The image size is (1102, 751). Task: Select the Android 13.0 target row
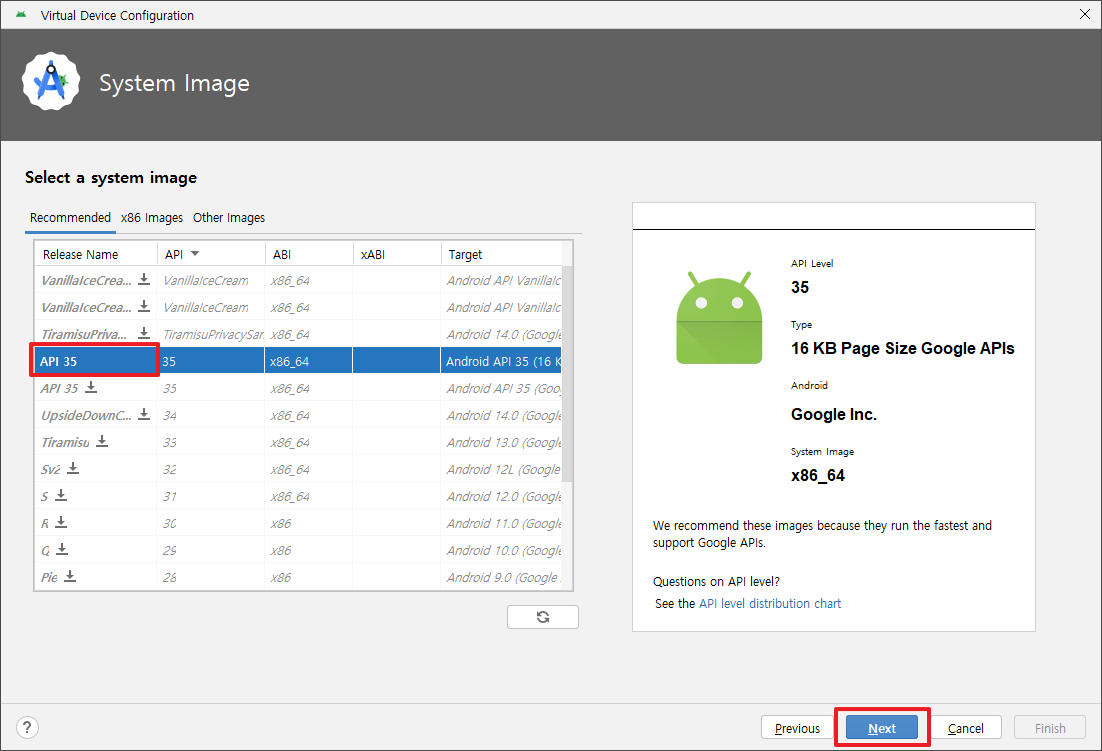298,442
